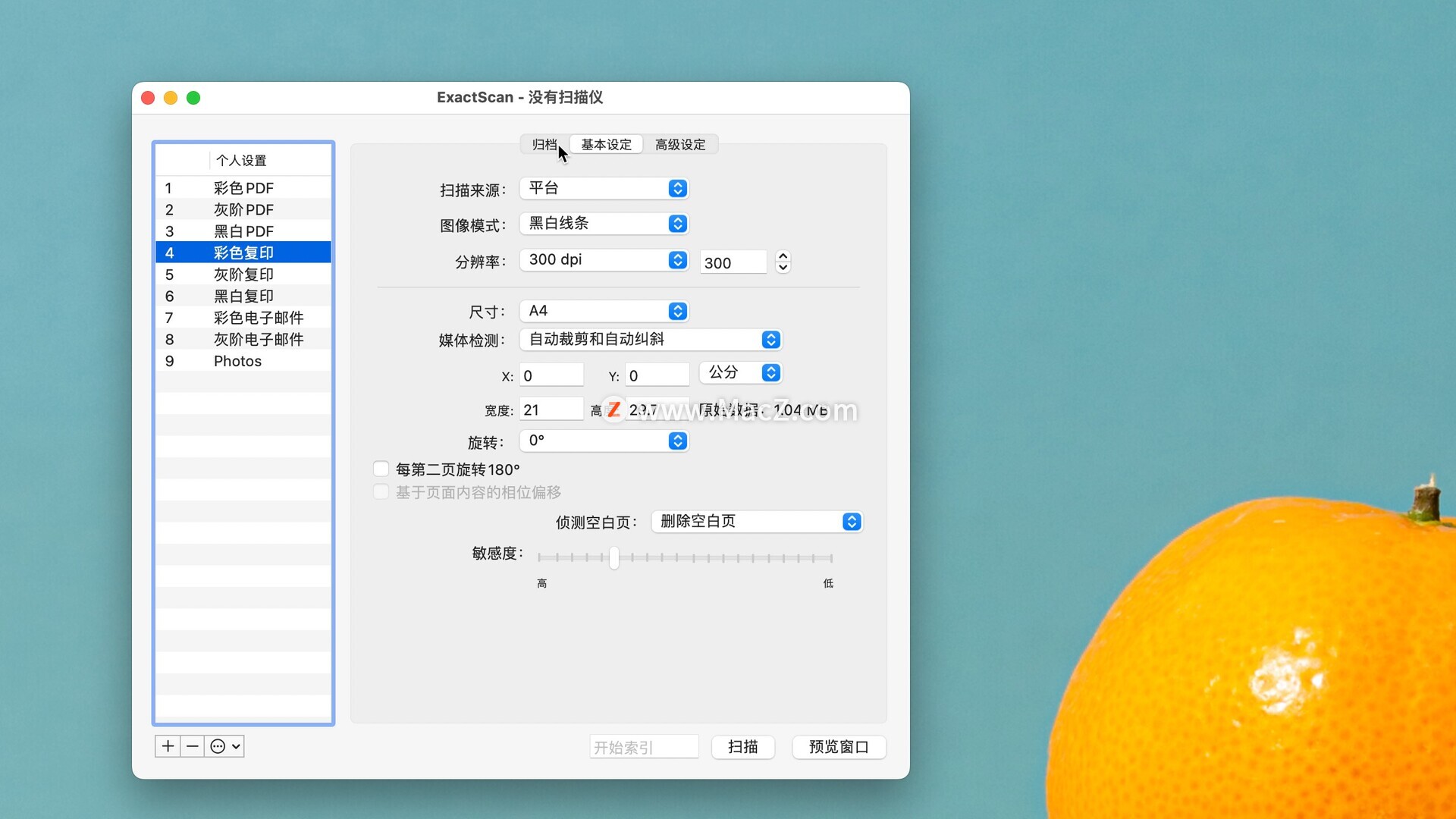Viewport: 1456px width, 819px height.
Task: Select the 黑白复印 profile
Action: pyautogui.click(x=243, y=296)
